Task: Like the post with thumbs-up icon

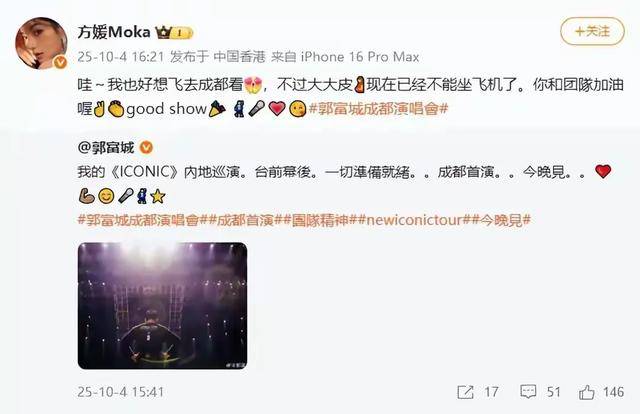Action: (x=586, y=392)
